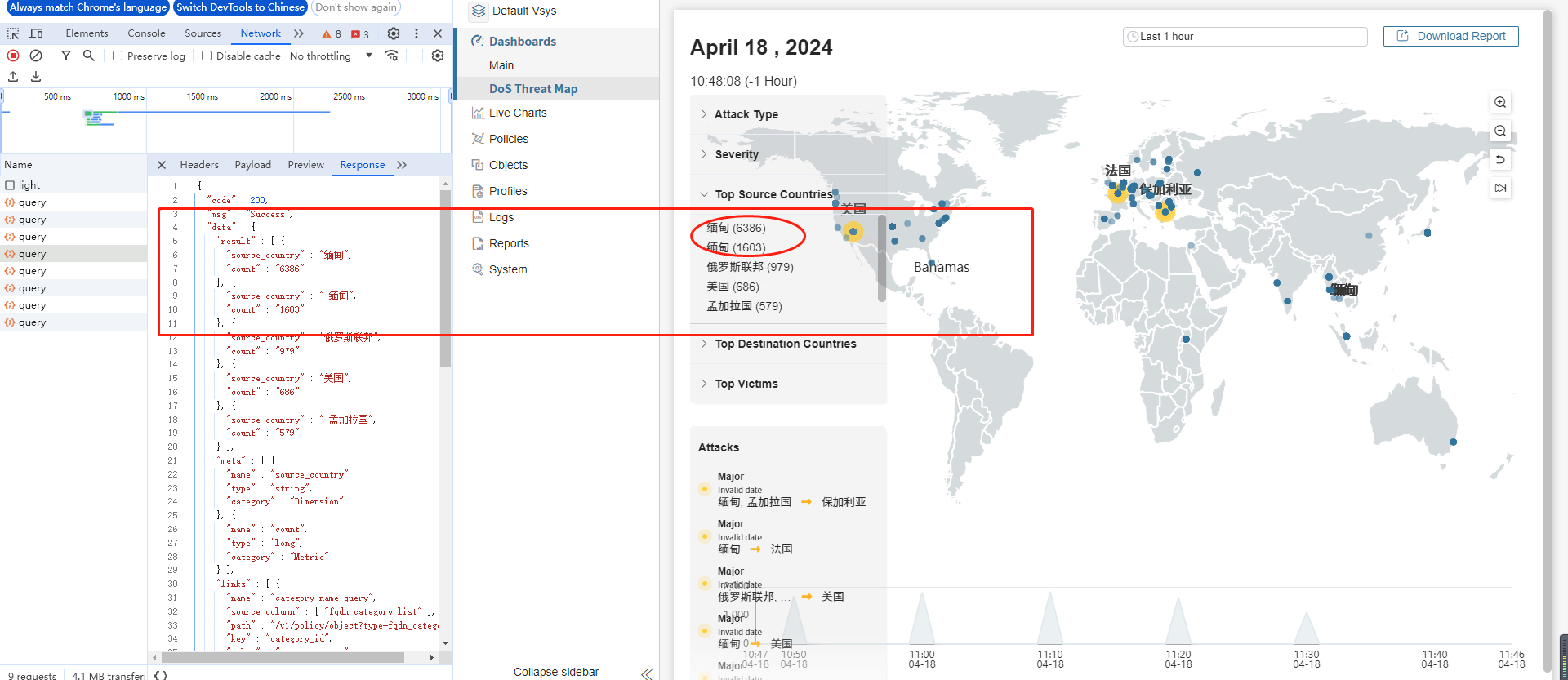Enable the Preserve log checkbox
Screen dimensions: 1568x680
(118, 56)
